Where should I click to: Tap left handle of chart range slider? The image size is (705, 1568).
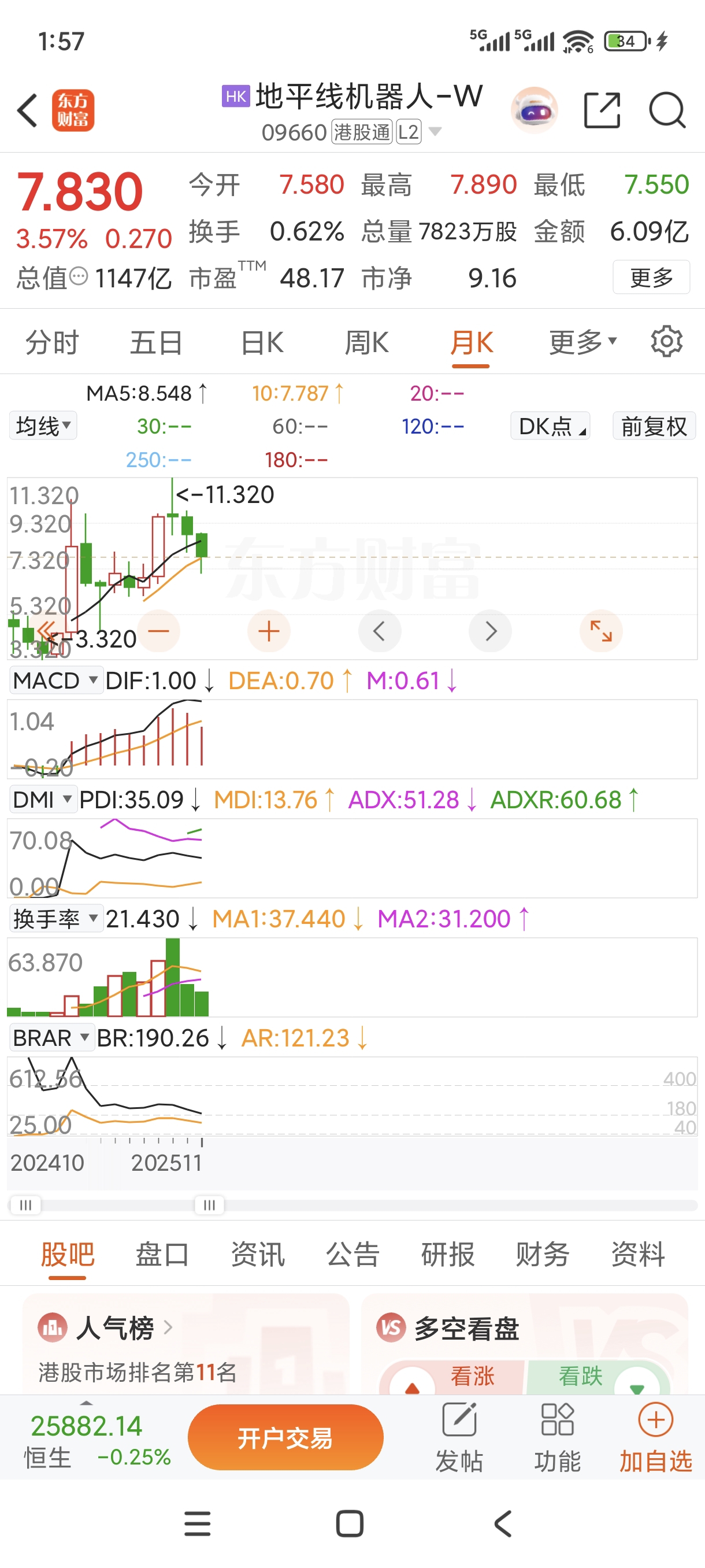coord(25,1205)
